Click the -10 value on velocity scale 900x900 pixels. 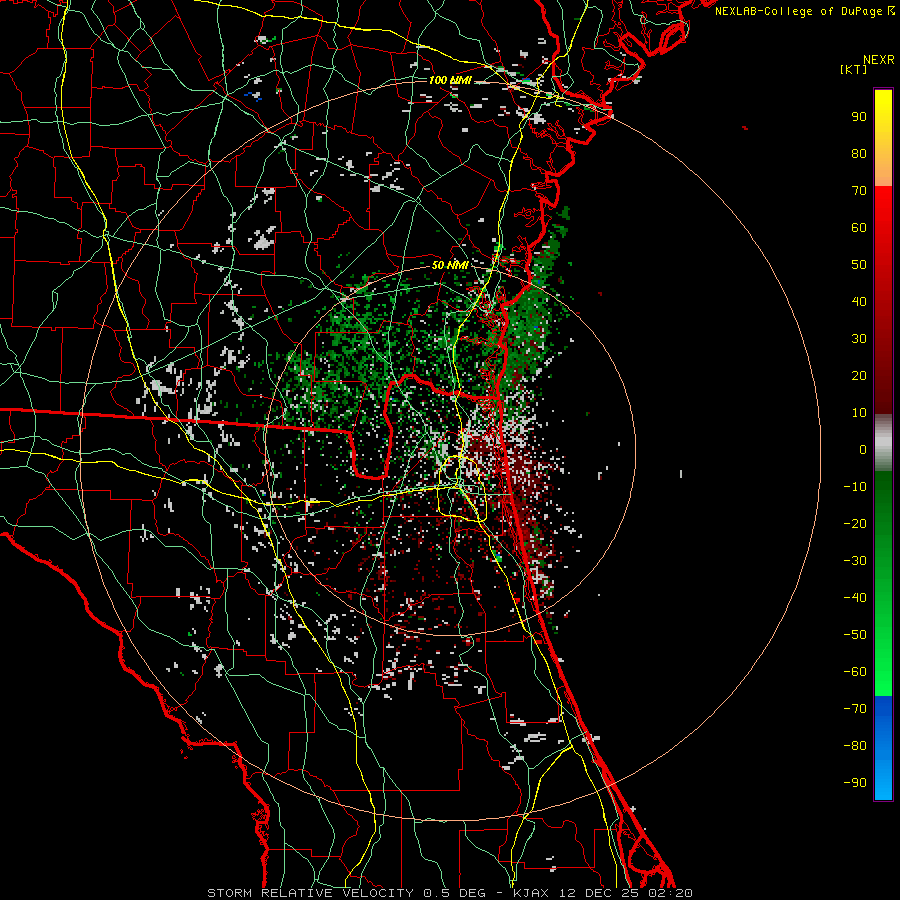(x=855, y=487)
